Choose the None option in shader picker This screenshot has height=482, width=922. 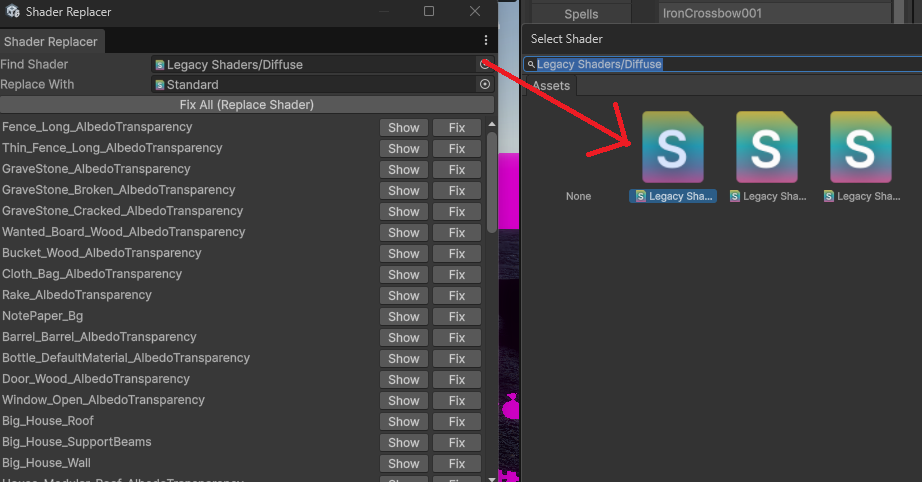point(578,196)
